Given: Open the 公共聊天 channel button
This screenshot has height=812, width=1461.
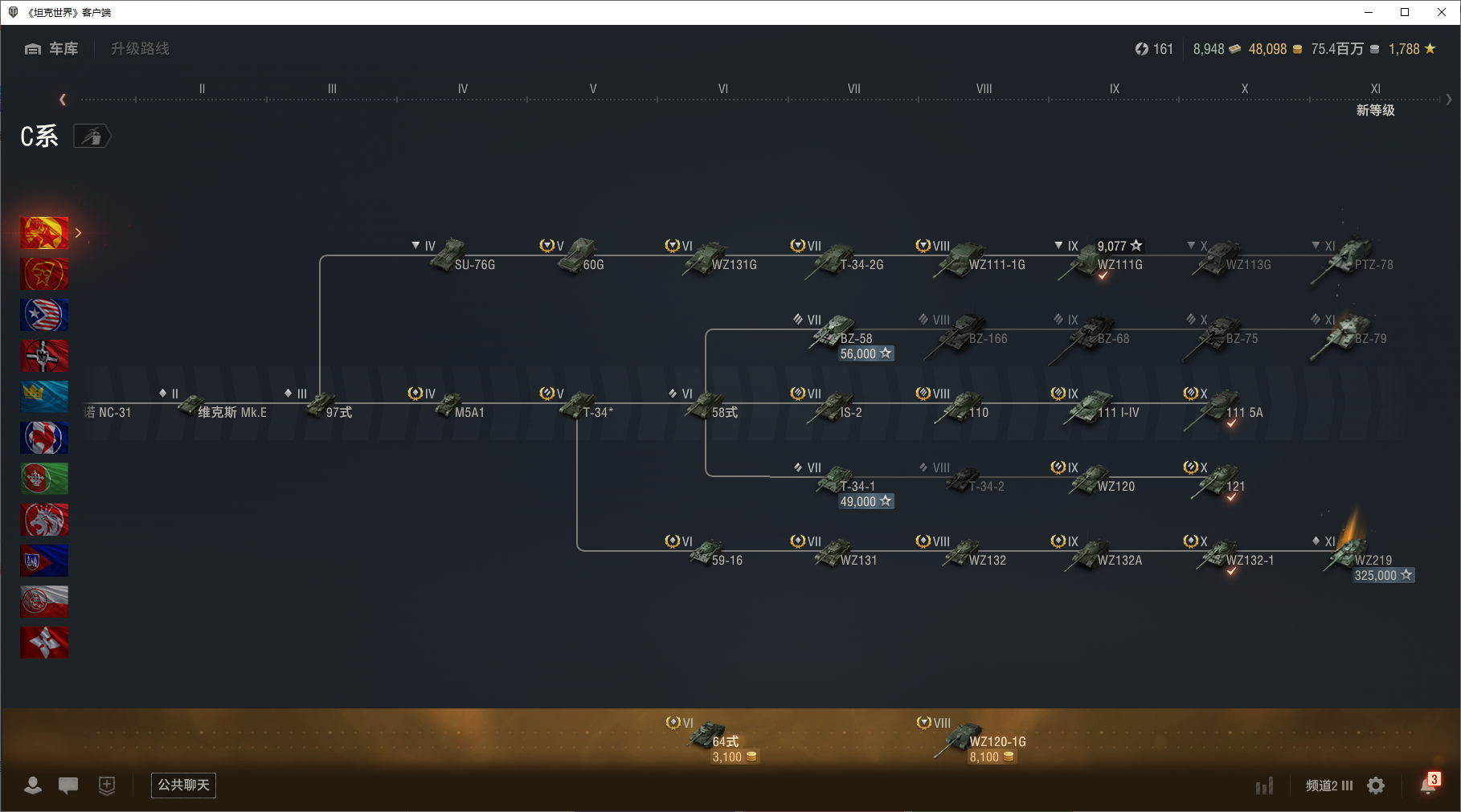Looking at the screenshot, I should coord(183,785).
